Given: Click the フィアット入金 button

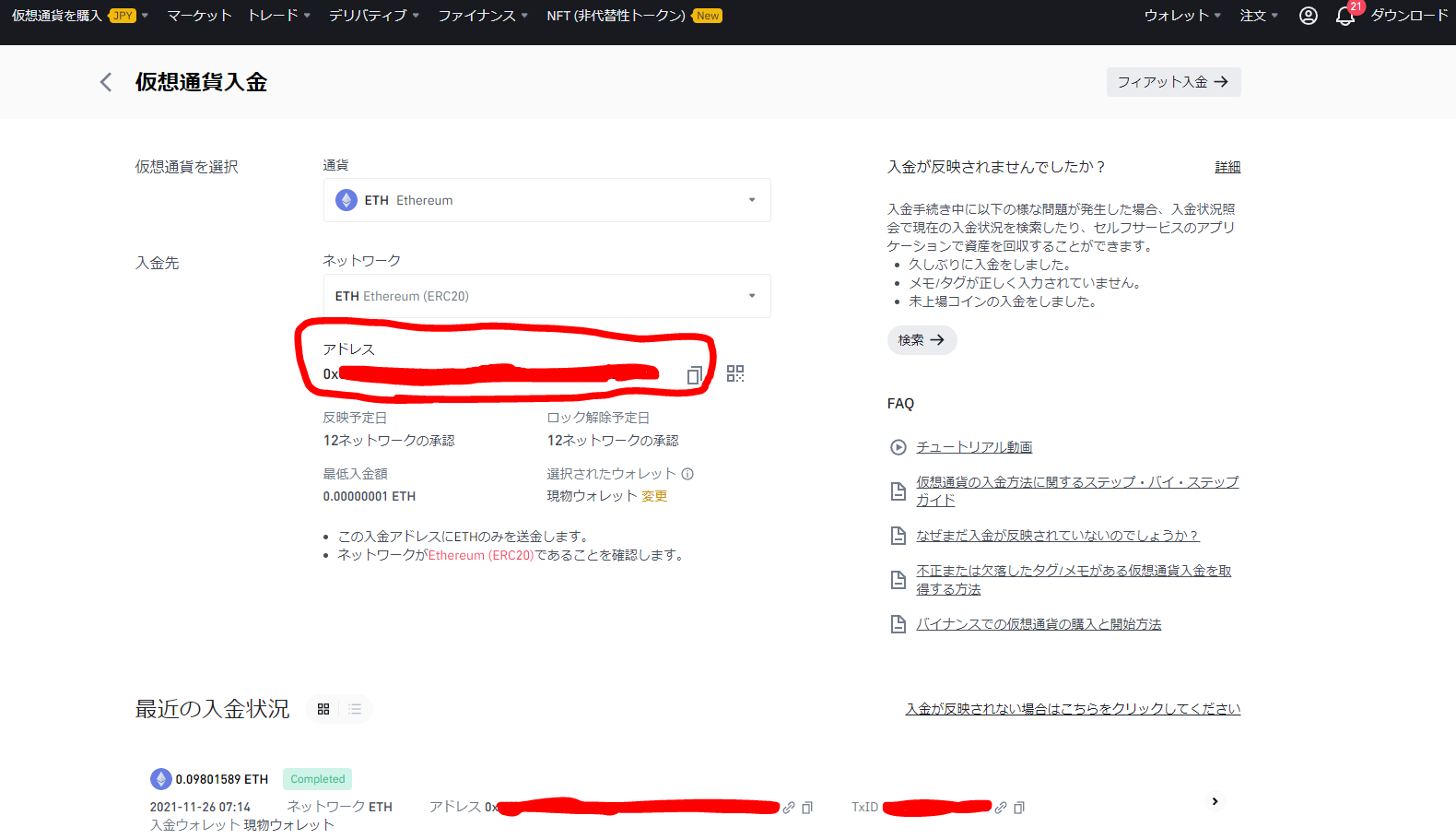Looking at the screenshot, I should [1173, 82].
